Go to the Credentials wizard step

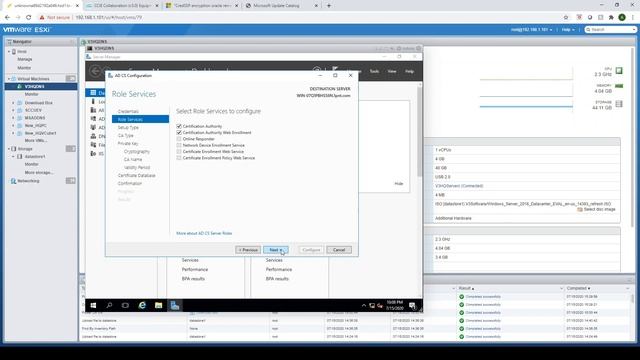[128, 111]
